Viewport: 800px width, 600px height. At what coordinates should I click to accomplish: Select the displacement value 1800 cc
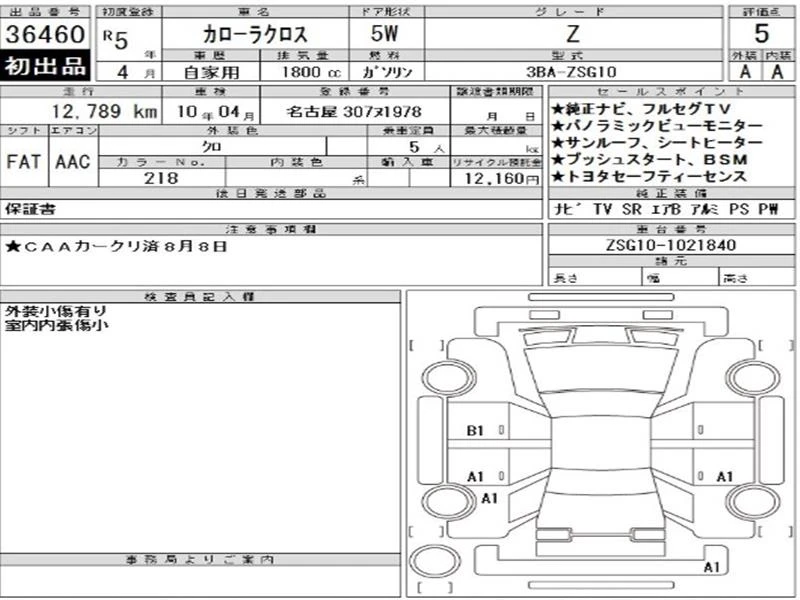[x=311, y=72]
